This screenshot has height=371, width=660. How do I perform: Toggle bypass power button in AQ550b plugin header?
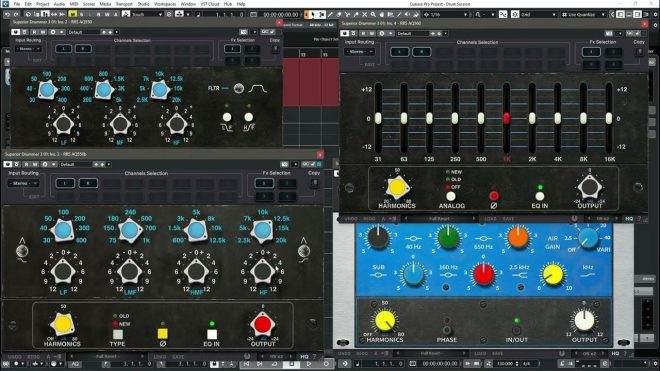[x=8, y=164]
